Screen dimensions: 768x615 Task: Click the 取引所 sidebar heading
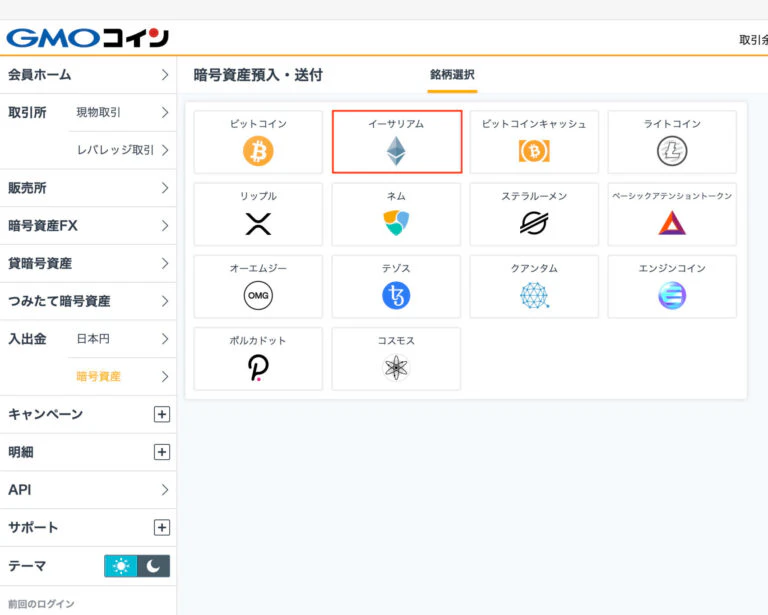[27, 113]
